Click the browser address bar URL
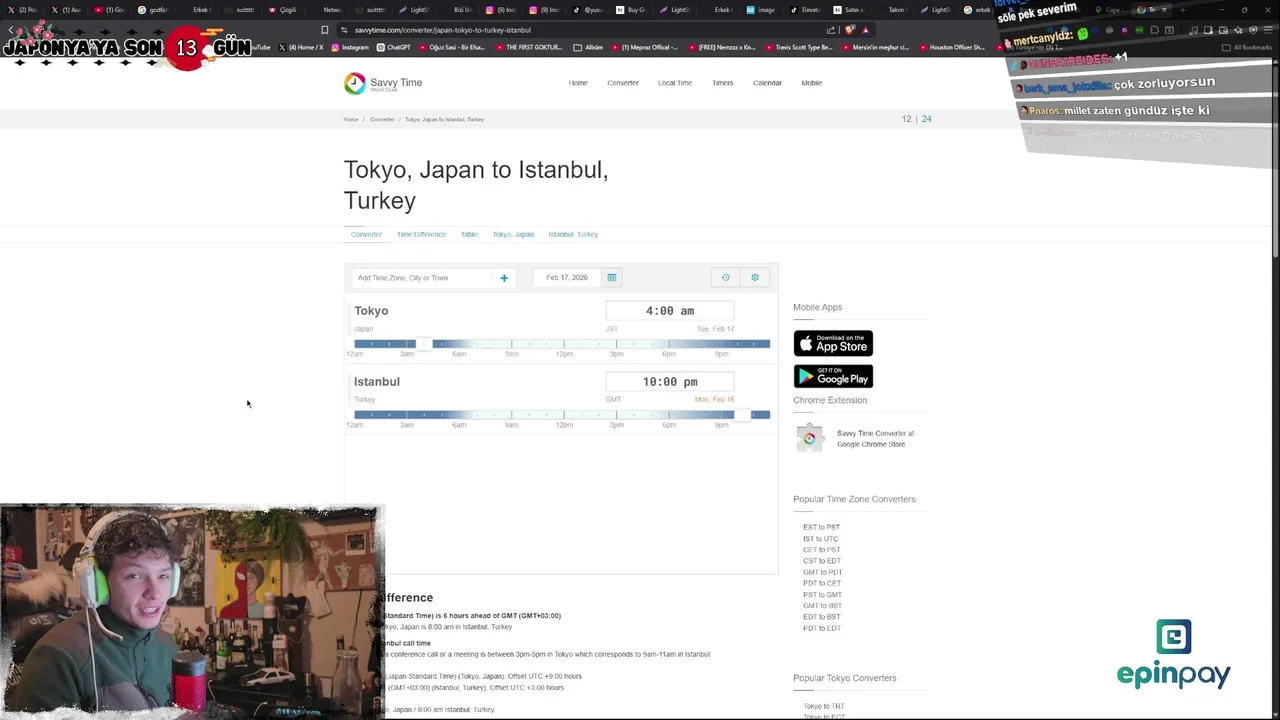This screenshot has width=1280, height=720. tap(443, 30)
